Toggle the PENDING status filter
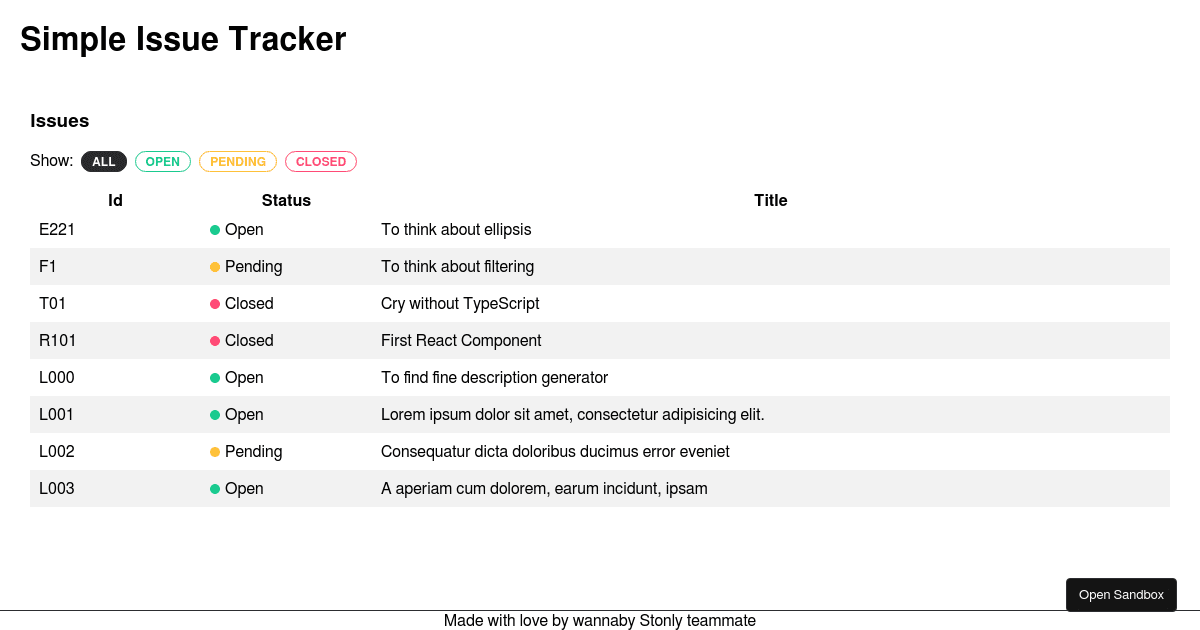Viewport: 1200px width, 630px height. click(237, 161)
